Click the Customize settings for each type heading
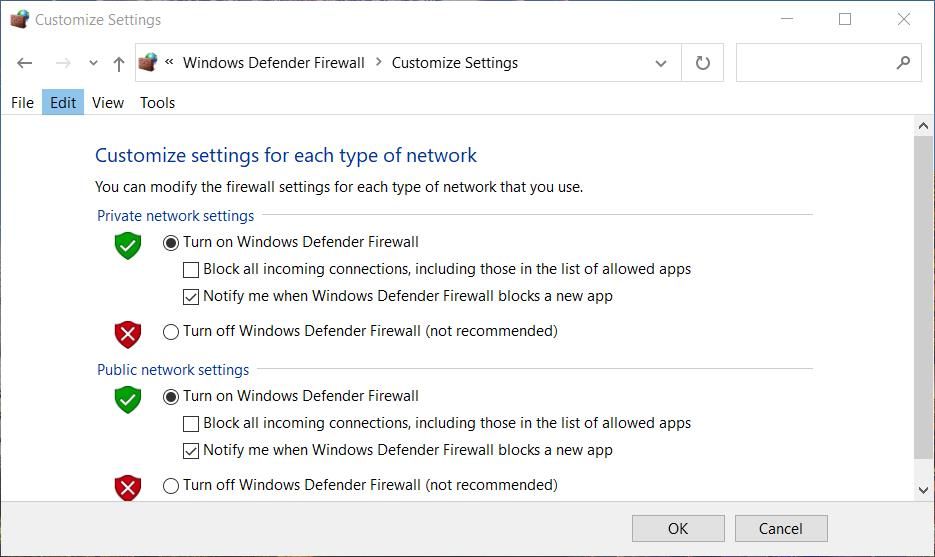Image resolution: width=935 pixels, height=557 pixels. tap(286, 155)
